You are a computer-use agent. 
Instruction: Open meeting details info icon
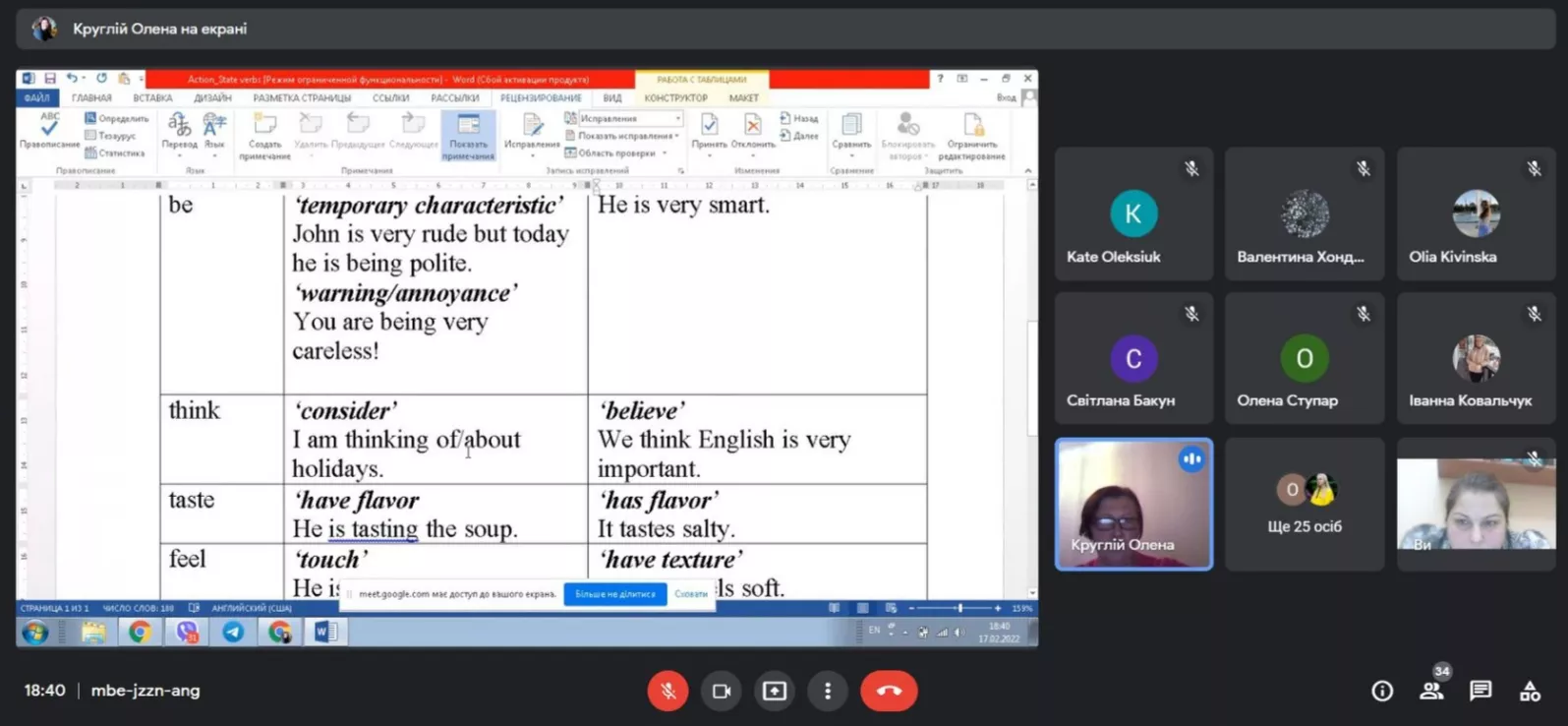(1382, 692)
